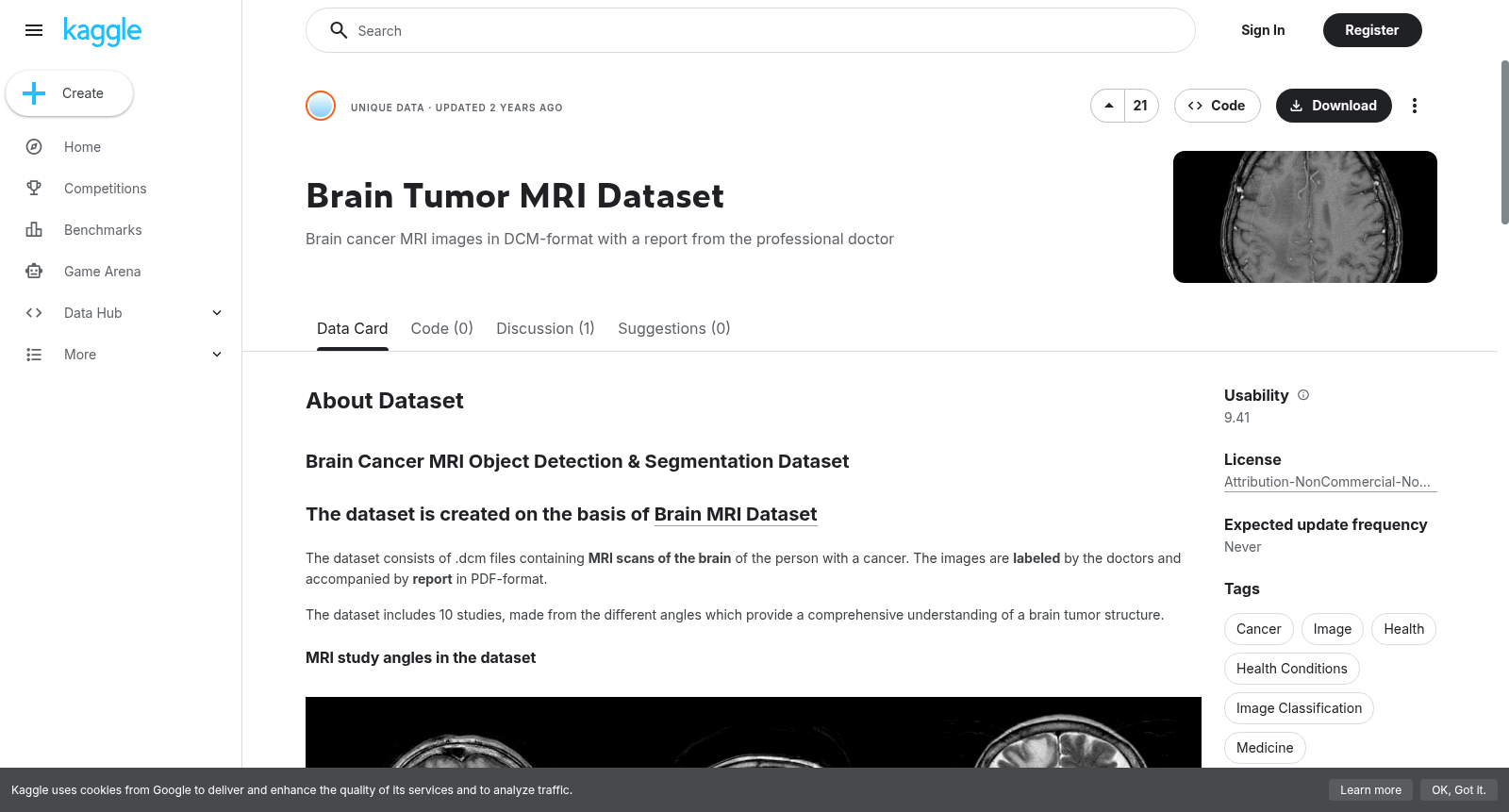Click the Code button beside the upvote count
This screenshot has width=1509, height=812.
1217,106
